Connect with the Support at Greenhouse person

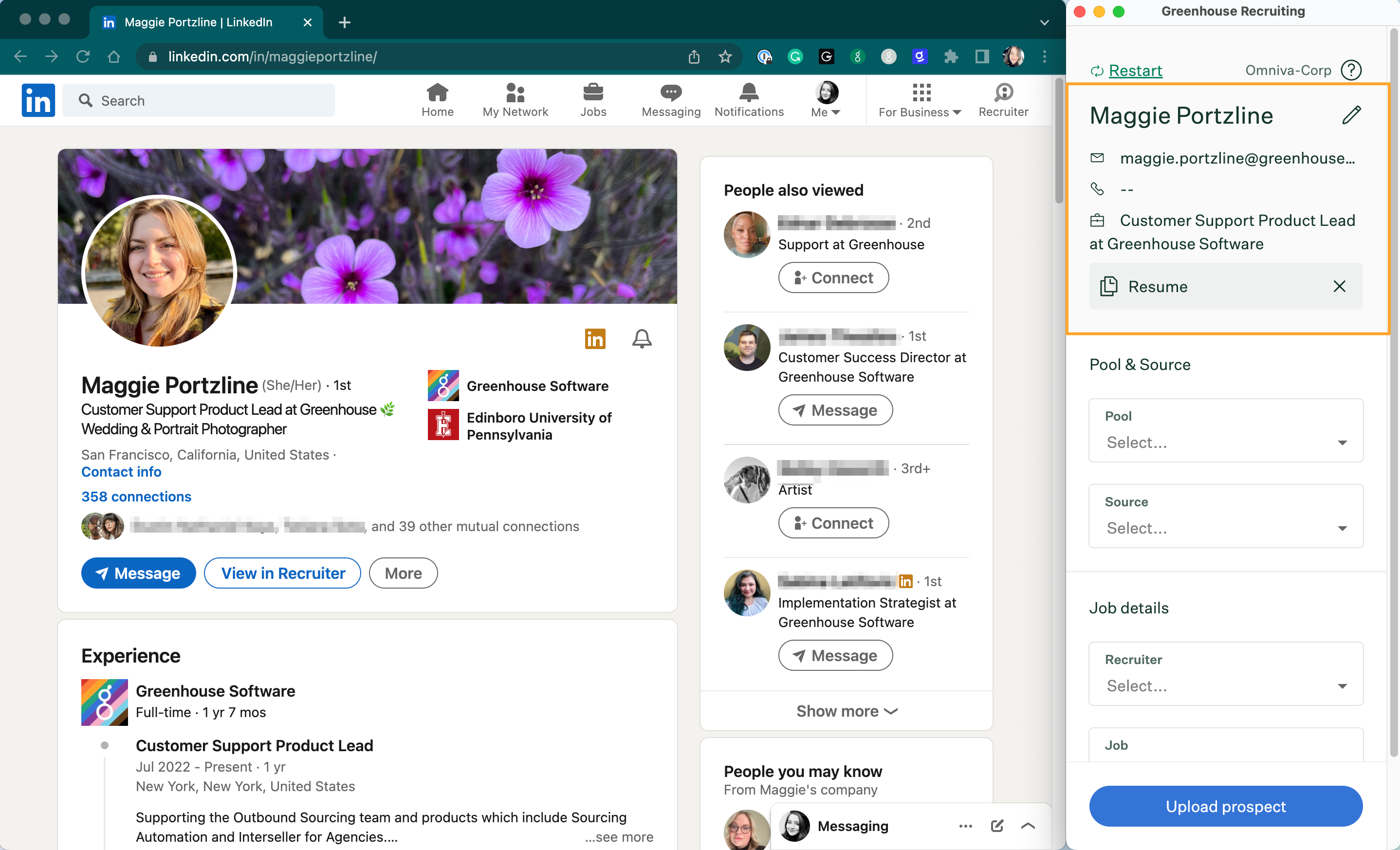point(833,278)
